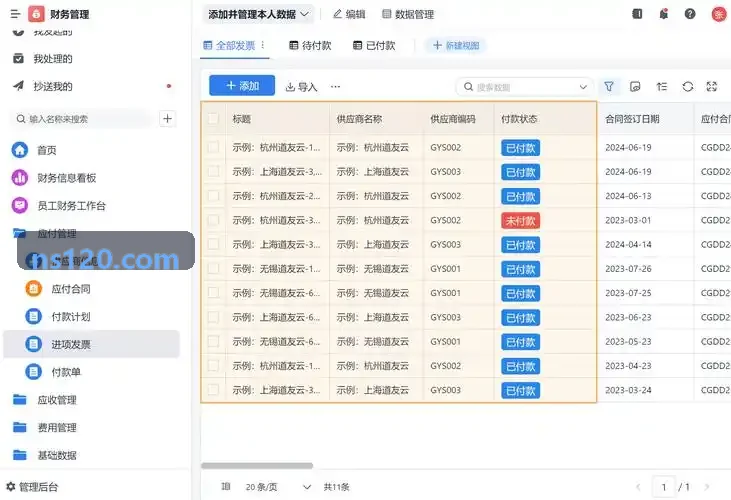Go to previous page arrow
Image resolution: width=731 pixels, height=500 pixels.
coord(638,487)
